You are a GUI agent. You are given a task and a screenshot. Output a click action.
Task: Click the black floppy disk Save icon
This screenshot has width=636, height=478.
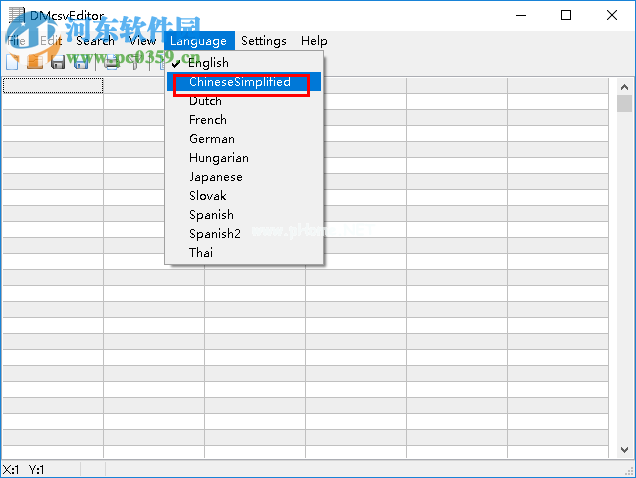[x=58, y=62]
